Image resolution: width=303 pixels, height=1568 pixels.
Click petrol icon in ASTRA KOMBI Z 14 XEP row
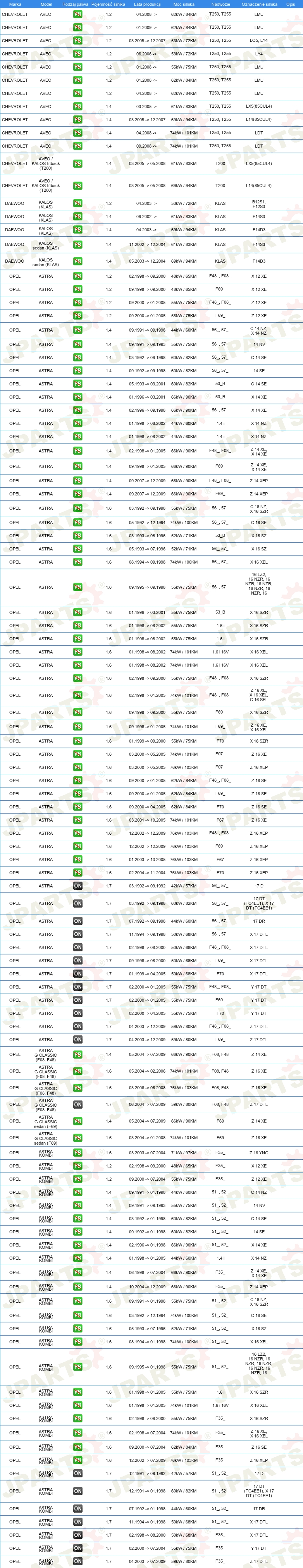coord(77,1287)
